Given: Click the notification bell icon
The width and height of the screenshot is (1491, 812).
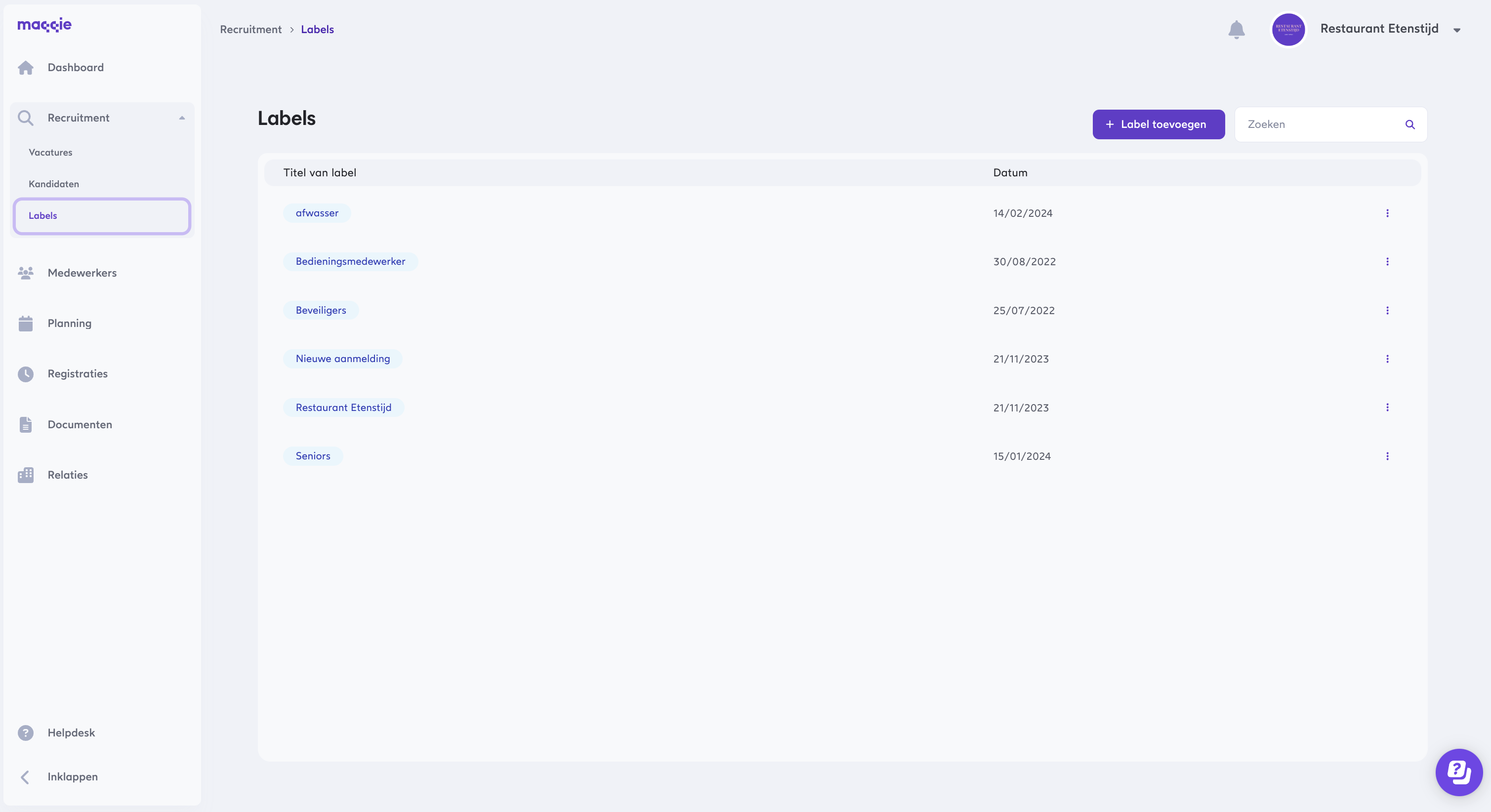Looking at the screenshot, I should (1236, 30).
